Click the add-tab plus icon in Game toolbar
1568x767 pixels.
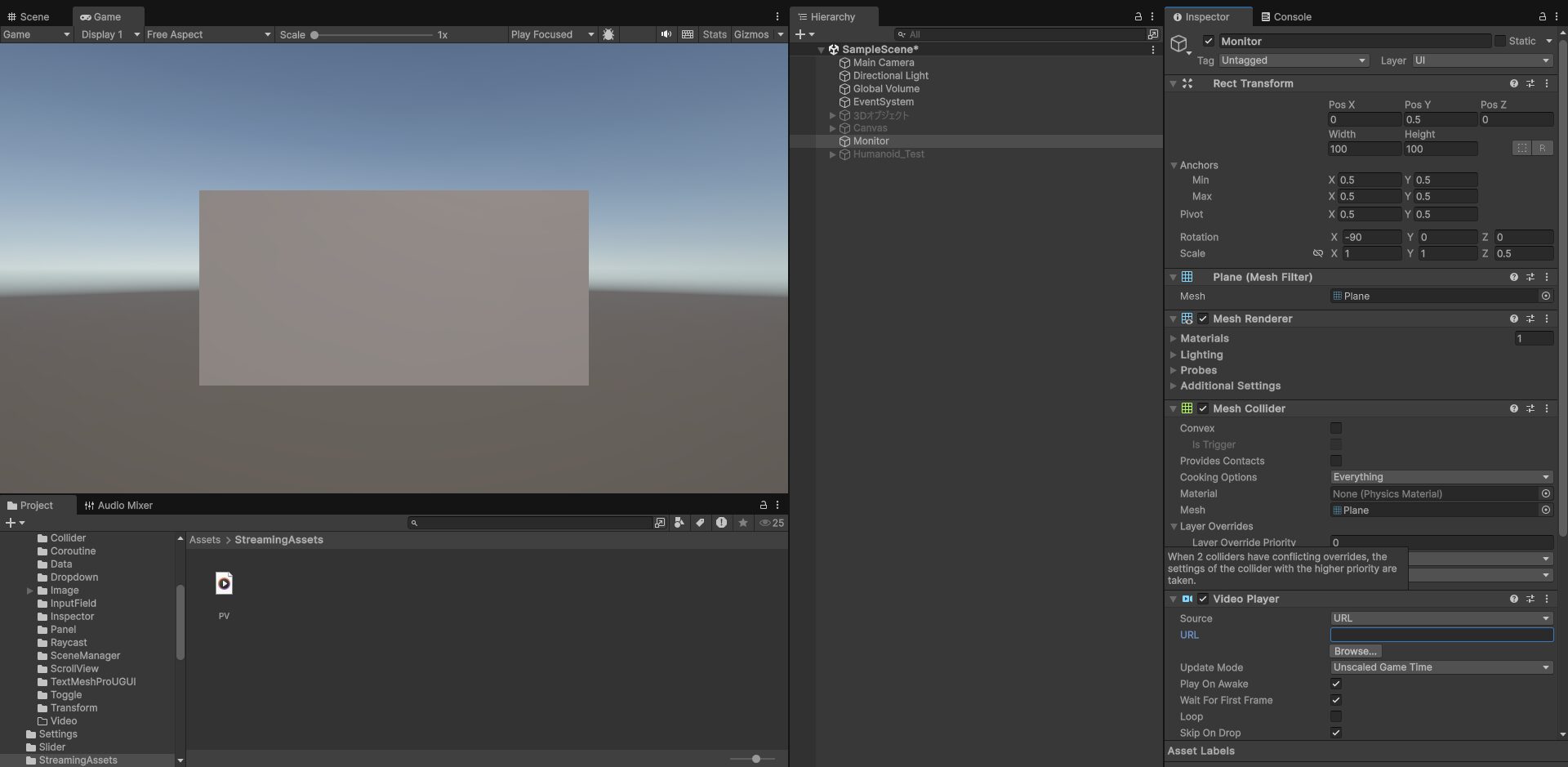pyautogui.click(x=800, y=34)
